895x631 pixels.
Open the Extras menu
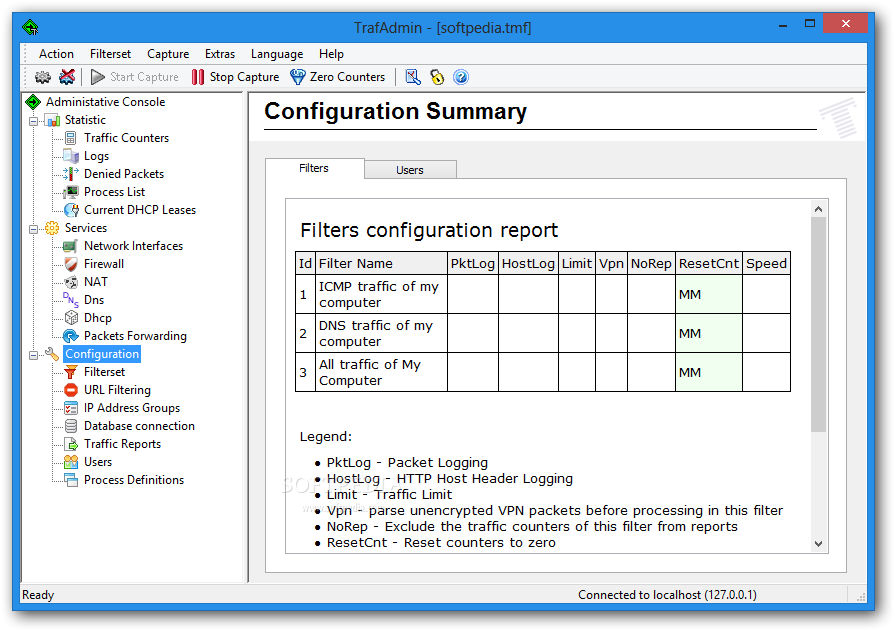click(220, 54)
